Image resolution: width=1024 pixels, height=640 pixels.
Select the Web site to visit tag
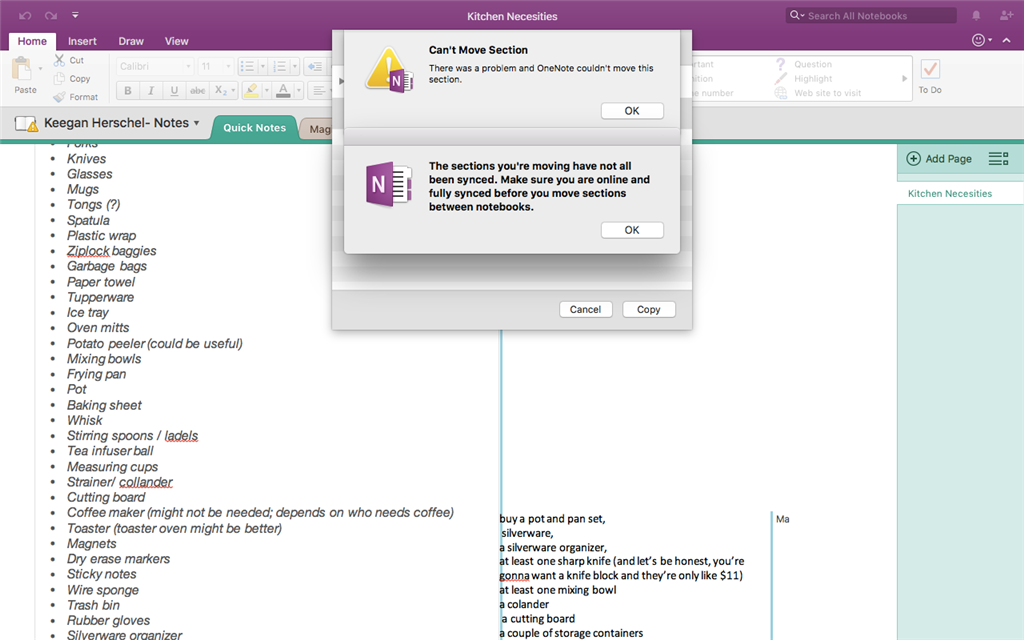pos(818,93)
